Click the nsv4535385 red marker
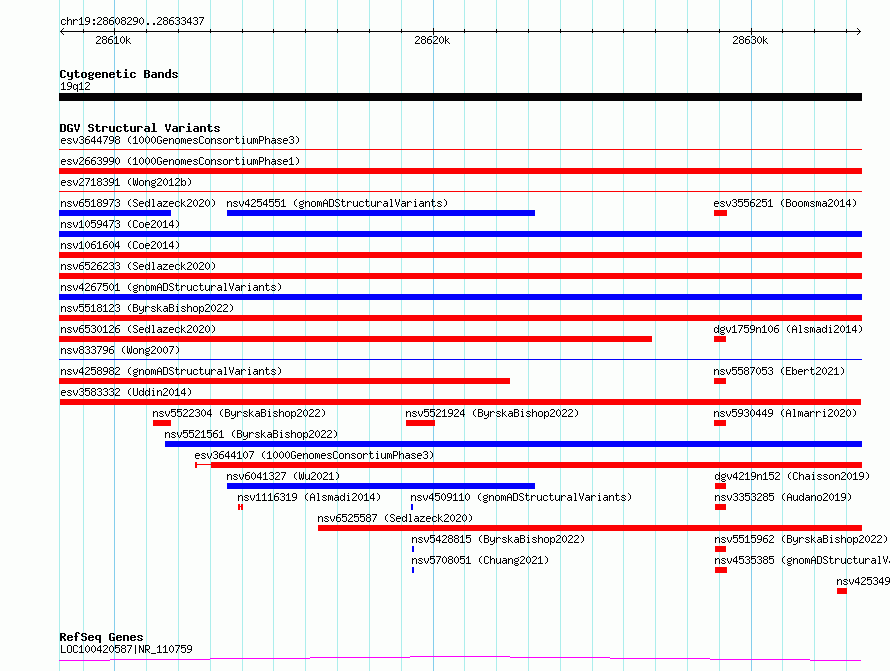 tap(721, 570)
